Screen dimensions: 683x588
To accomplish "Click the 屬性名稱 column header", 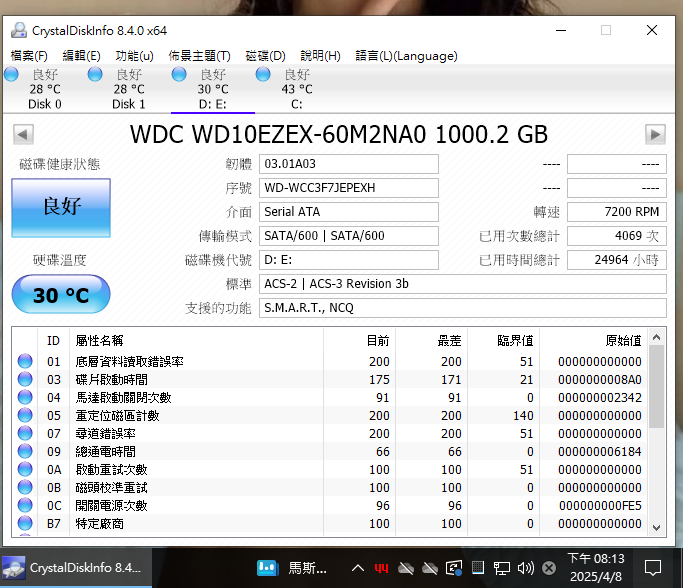I will tap(196, 341).
